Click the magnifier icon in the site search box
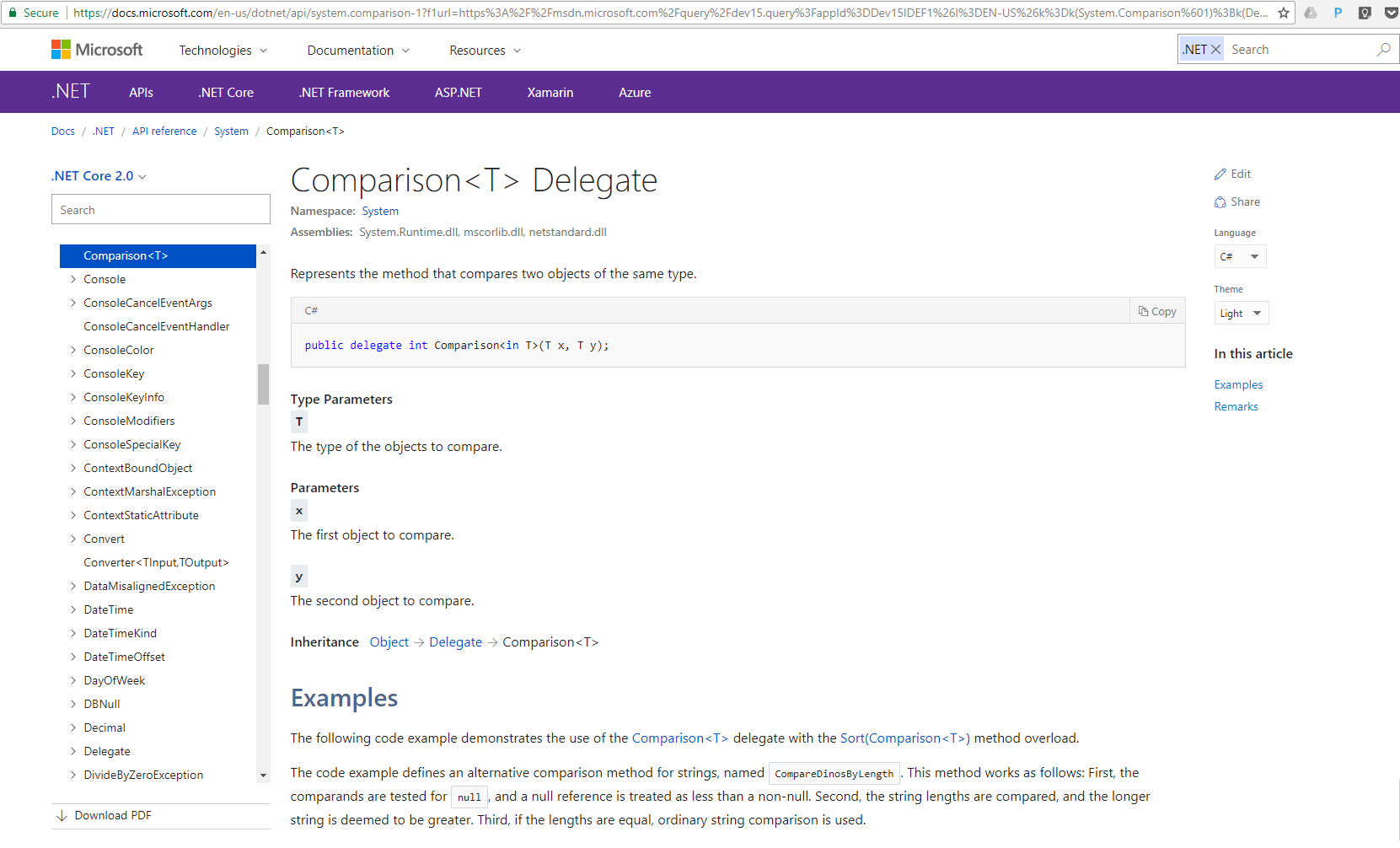The height and width of the screenshot is (848, 1400). [x=1383, y=49]
